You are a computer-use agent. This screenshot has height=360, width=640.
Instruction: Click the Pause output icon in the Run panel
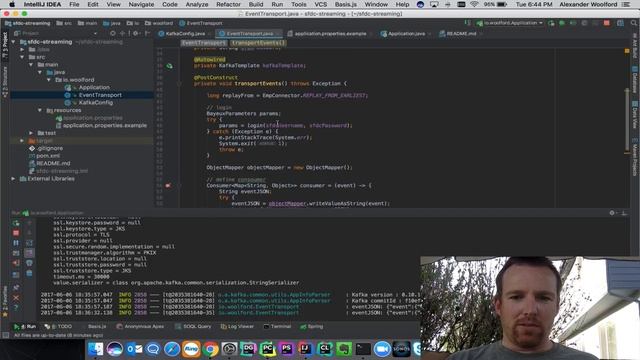(16, 243)
